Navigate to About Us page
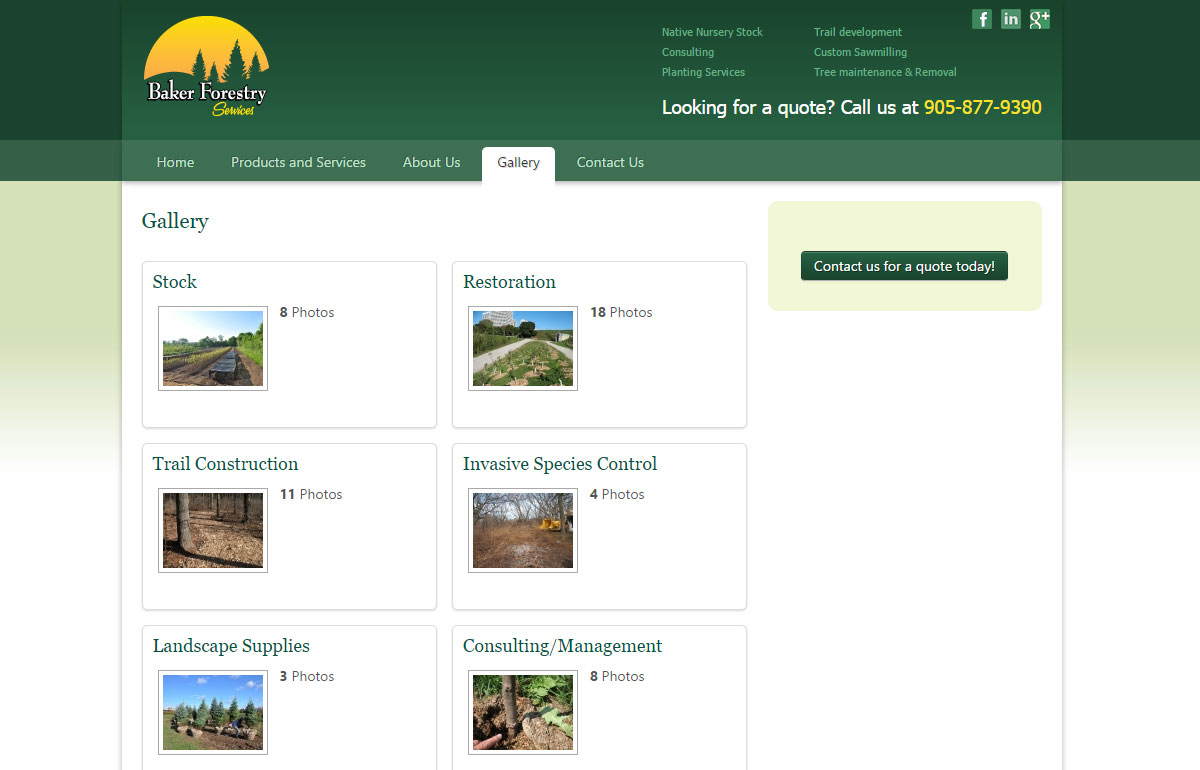 click(431, 162)
